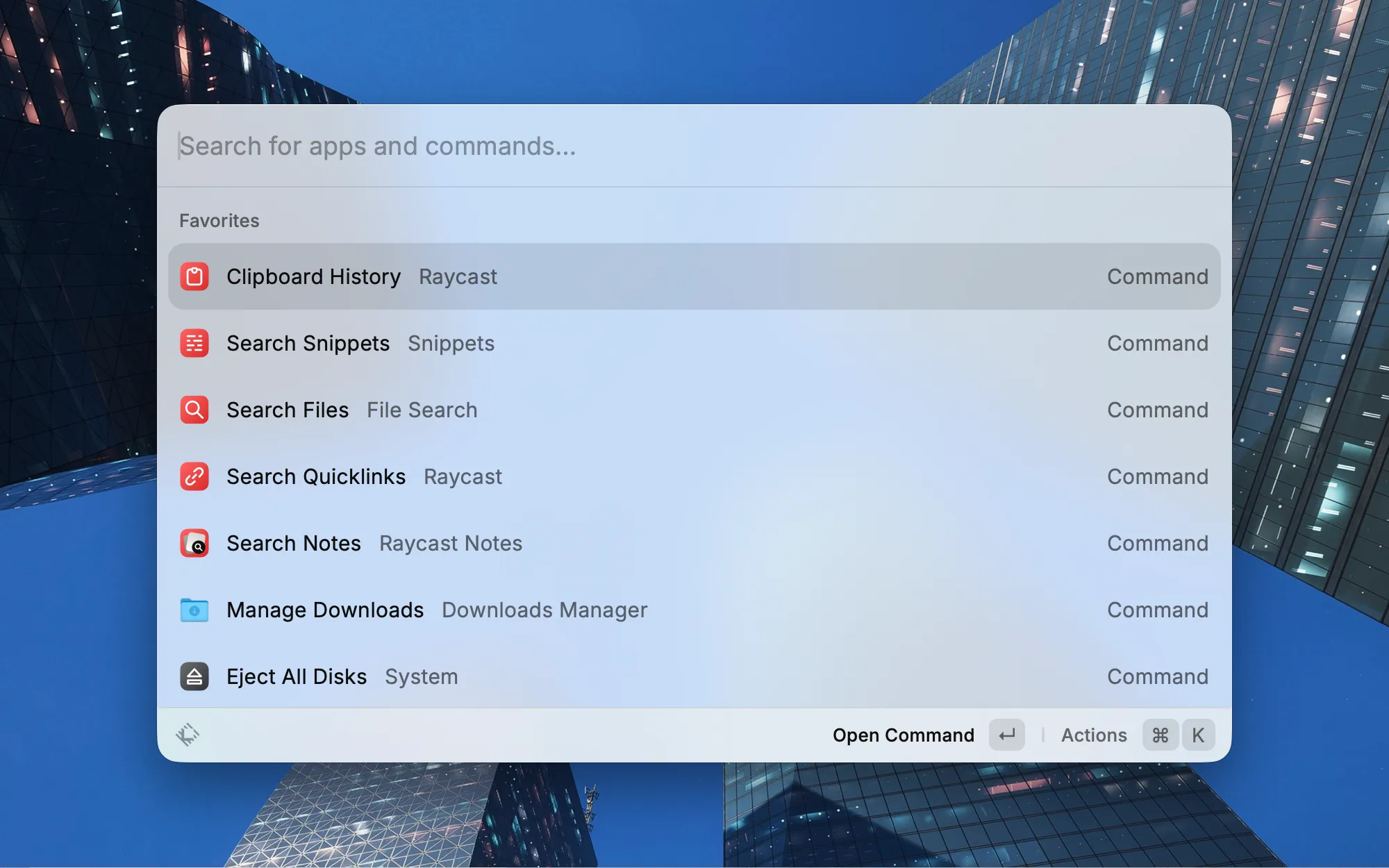1389x868 pixels.
Task: Click the K shortcut key badge
Action: pos(1198,735)
